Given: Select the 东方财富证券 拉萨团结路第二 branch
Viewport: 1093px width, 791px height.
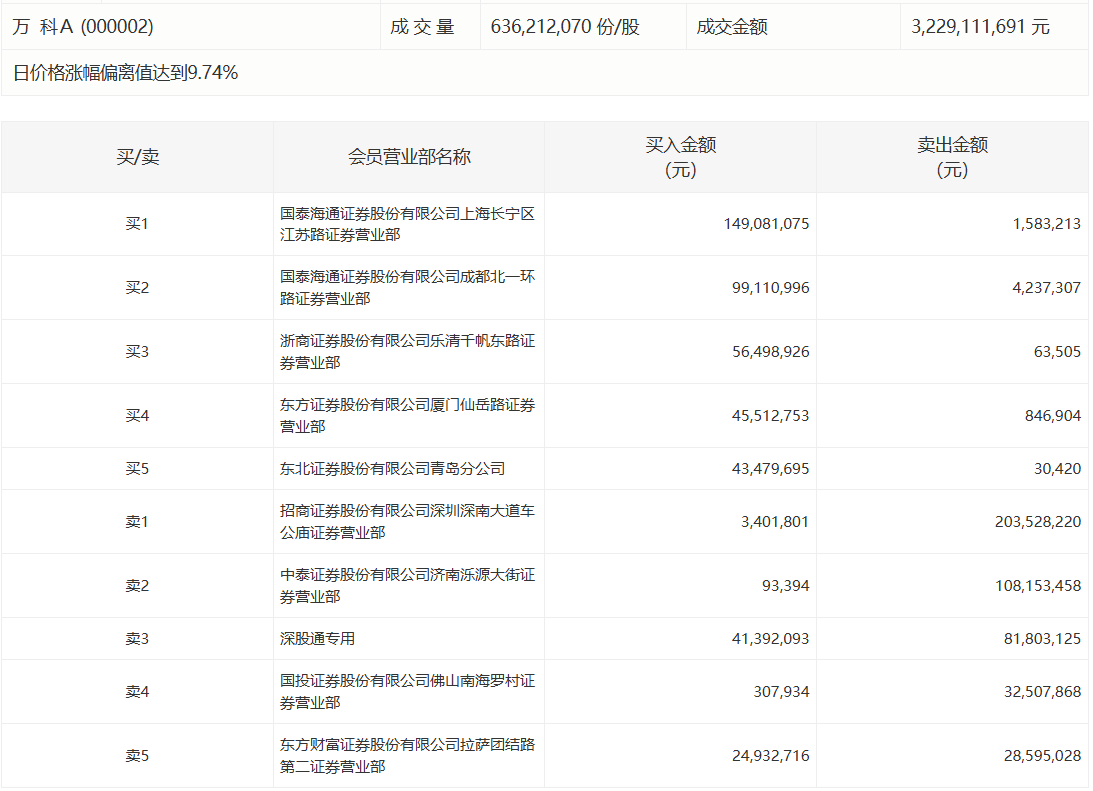Looking at the screenshot, I should (408, 756).
